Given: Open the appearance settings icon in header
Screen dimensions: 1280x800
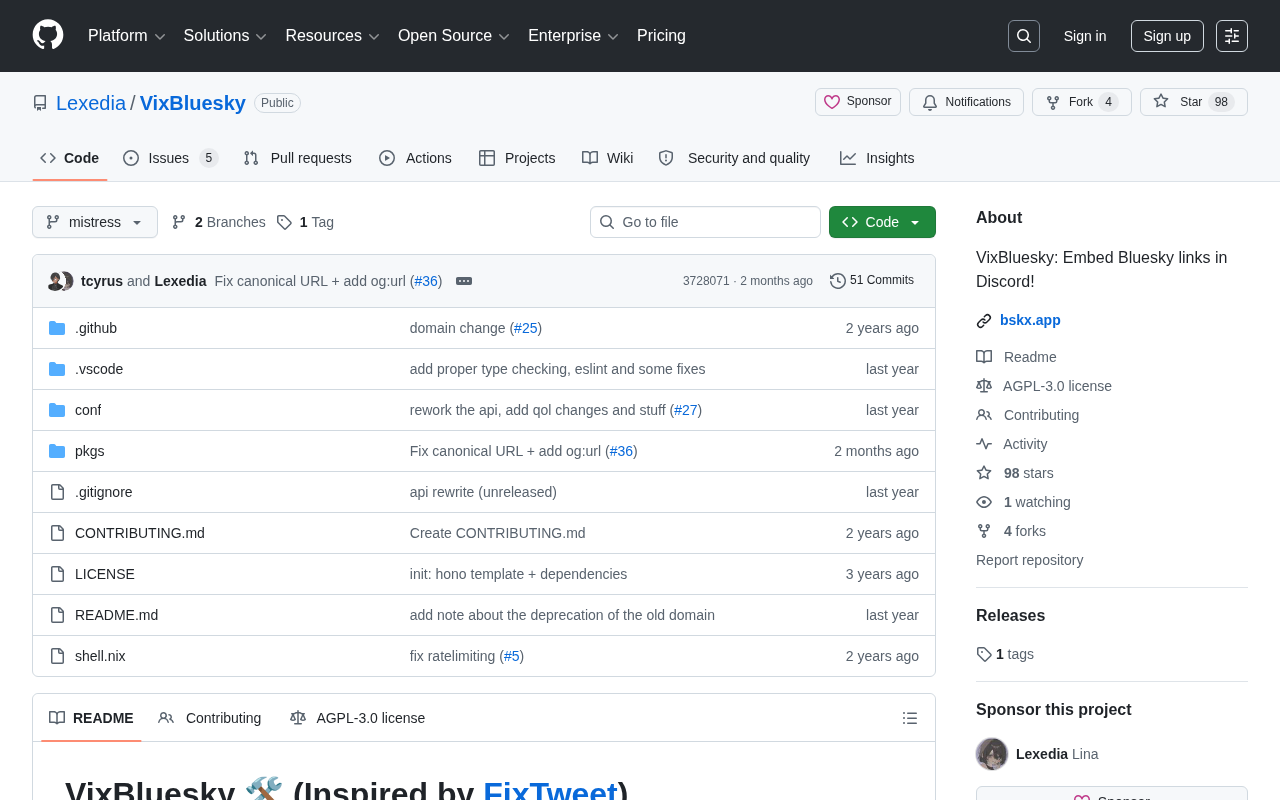Looking at the screenshot, I should [1231, 36].
